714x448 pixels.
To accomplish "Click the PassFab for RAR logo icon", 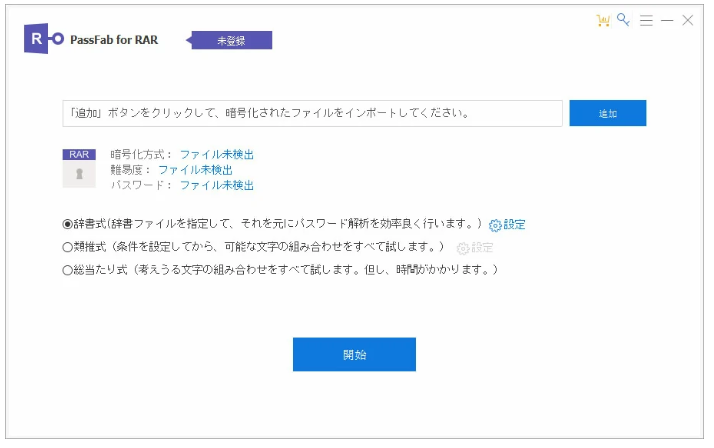I will [x=44, y=39].
